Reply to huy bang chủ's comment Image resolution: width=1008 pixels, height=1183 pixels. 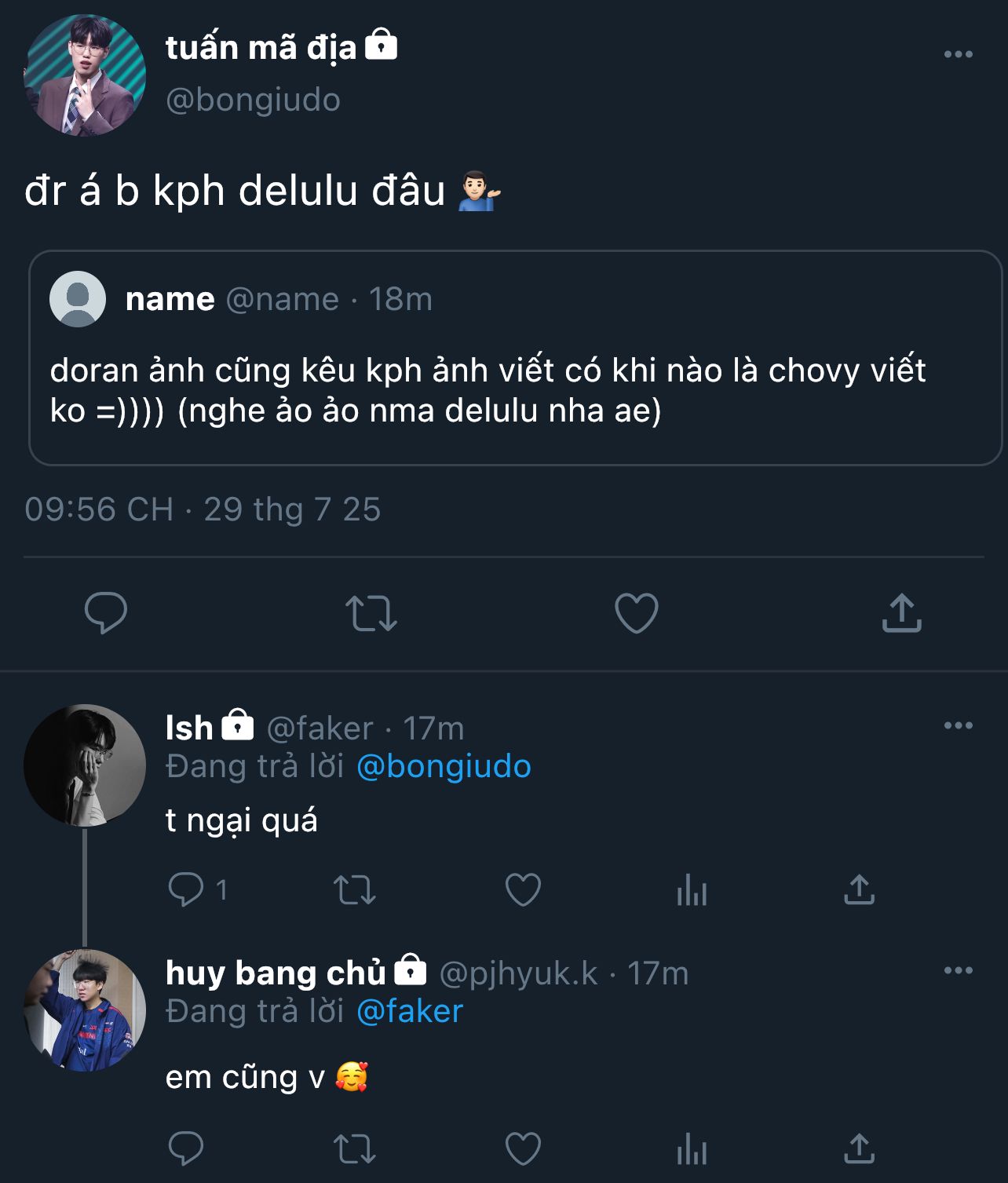click(186, 1149)
